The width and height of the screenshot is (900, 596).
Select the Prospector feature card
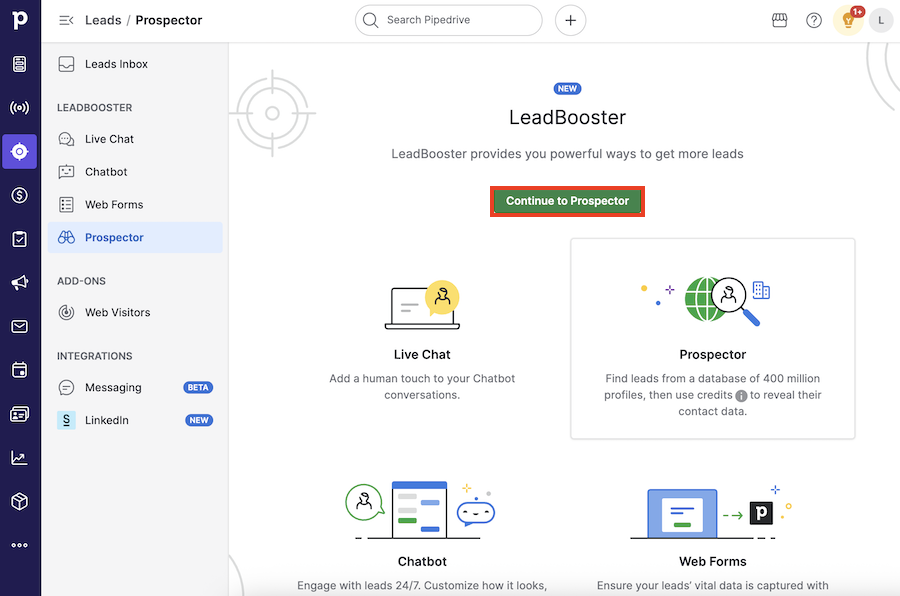pyautogui.click(x=712, y=338)
